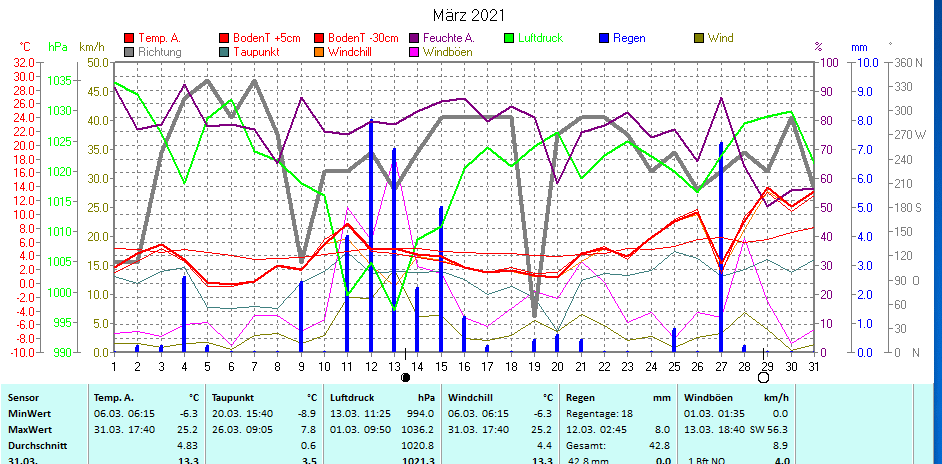Click the 1035 value on pressure axis

tap(59, 81)
